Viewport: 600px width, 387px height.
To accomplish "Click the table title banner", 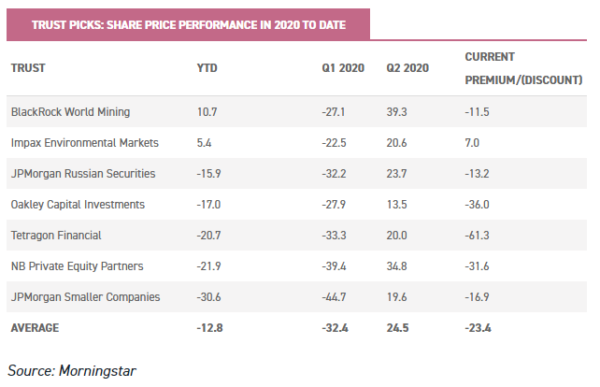I will coord(188,24).
